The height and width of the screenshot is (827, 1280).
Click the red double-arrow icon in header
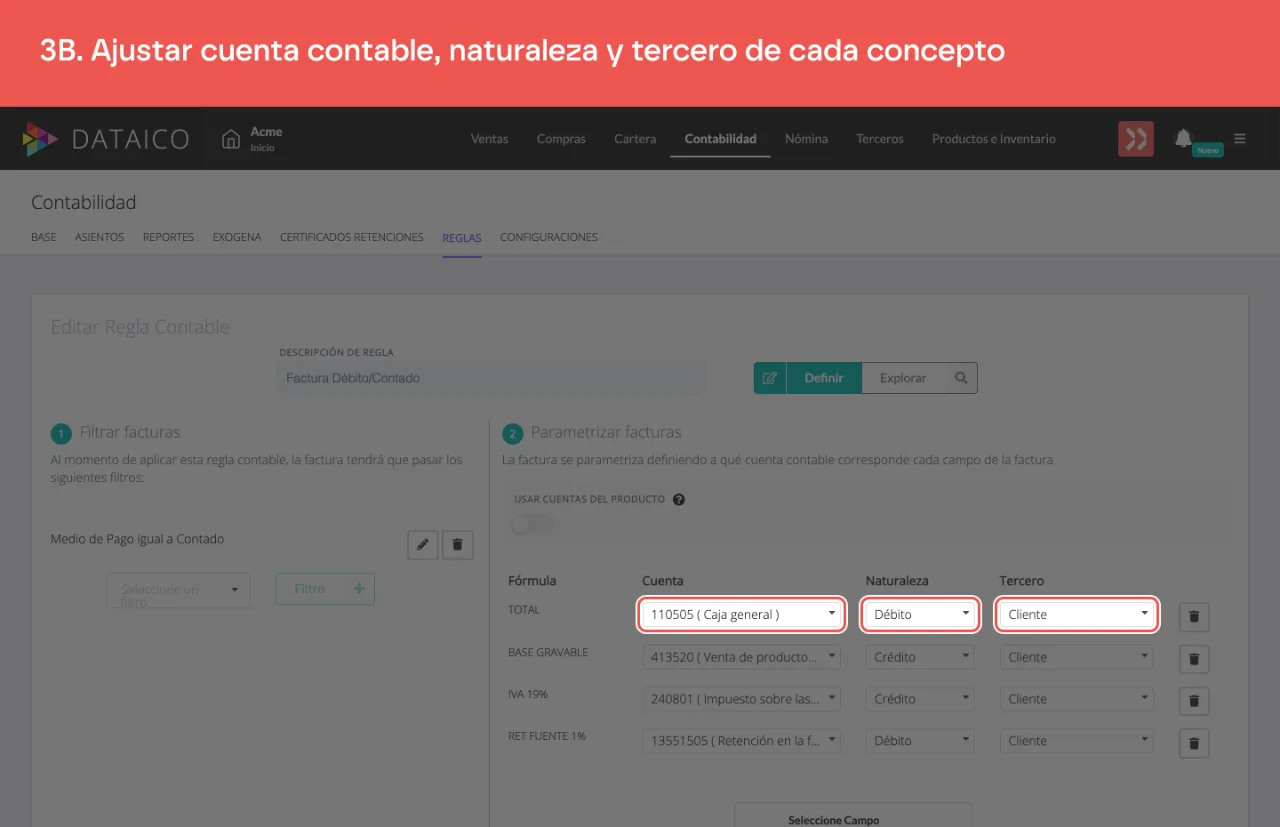coord(1136,139)
